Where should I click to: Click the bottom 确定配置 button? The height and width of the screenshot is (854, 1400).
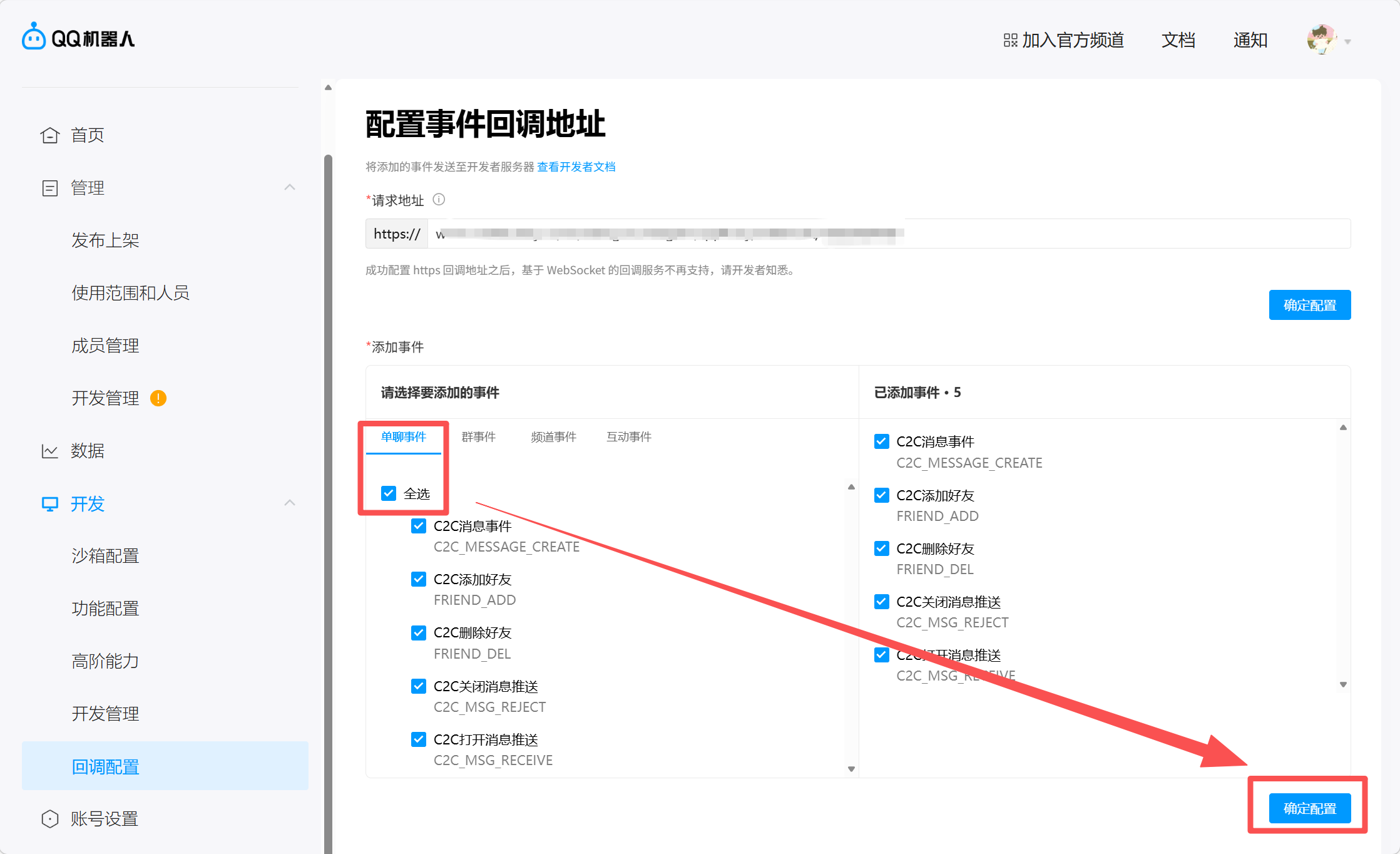click(1309, 808)
